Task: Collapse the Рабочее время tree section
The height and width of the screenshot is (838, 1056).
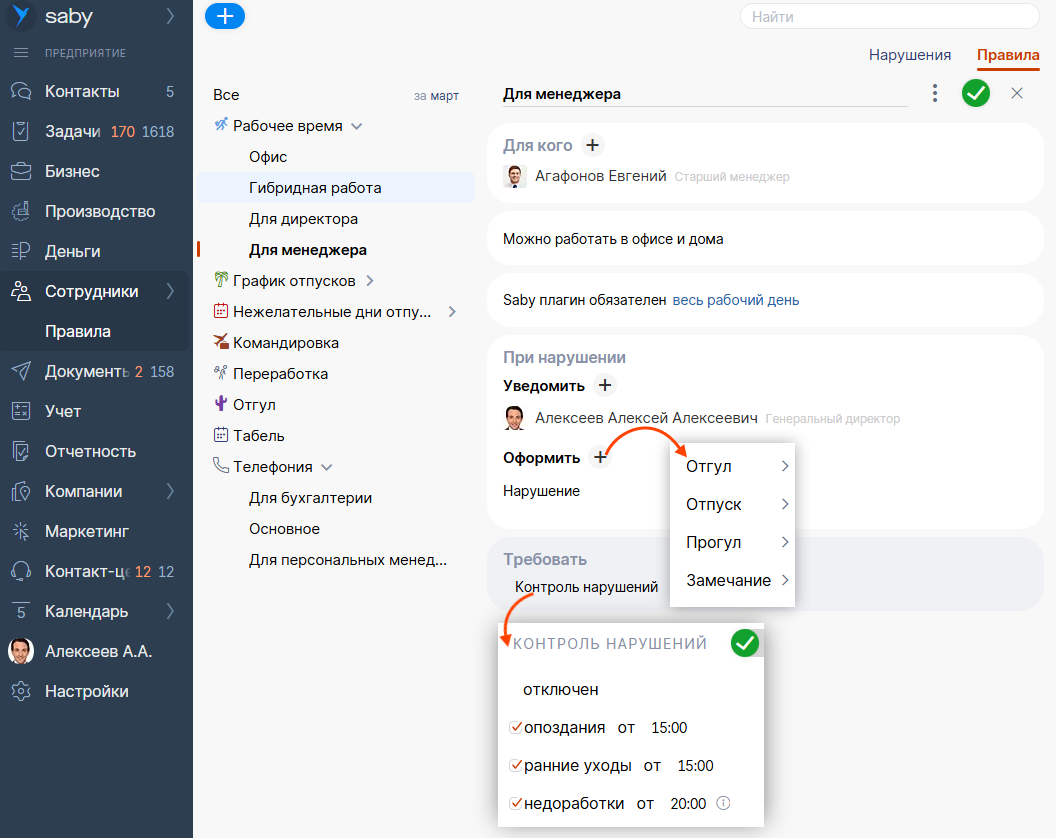Action: point(356,126)
